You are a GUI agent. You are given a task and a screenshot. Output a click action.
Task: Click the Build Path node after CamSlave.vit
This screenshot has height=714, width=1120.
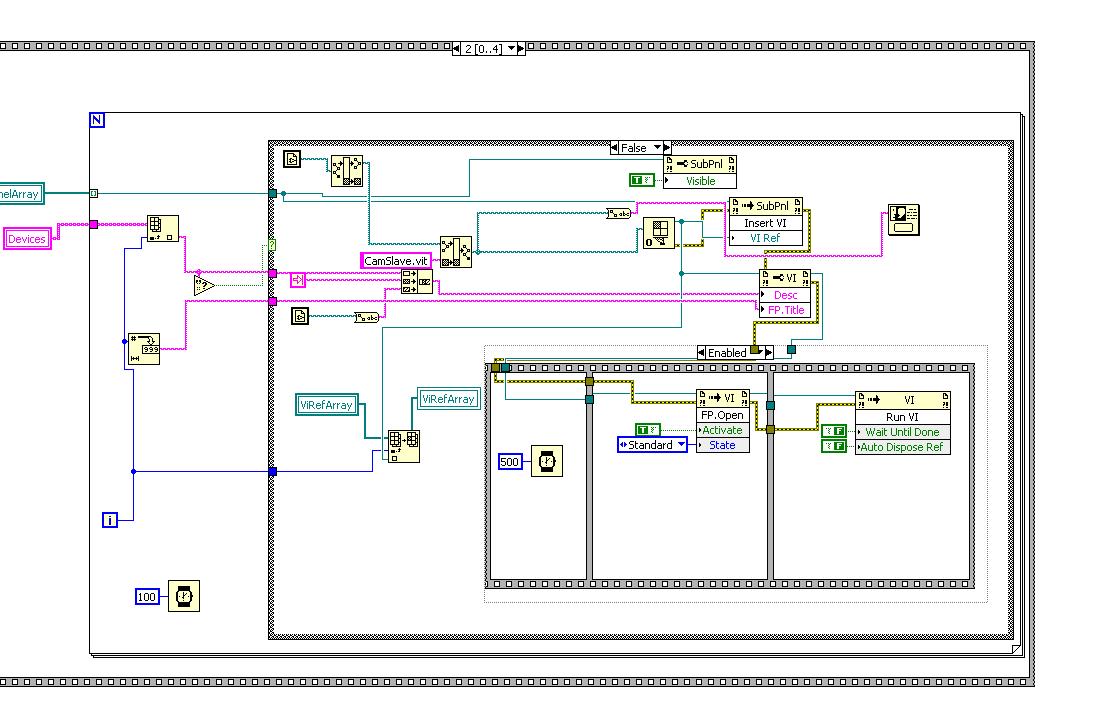pos(456,252)
